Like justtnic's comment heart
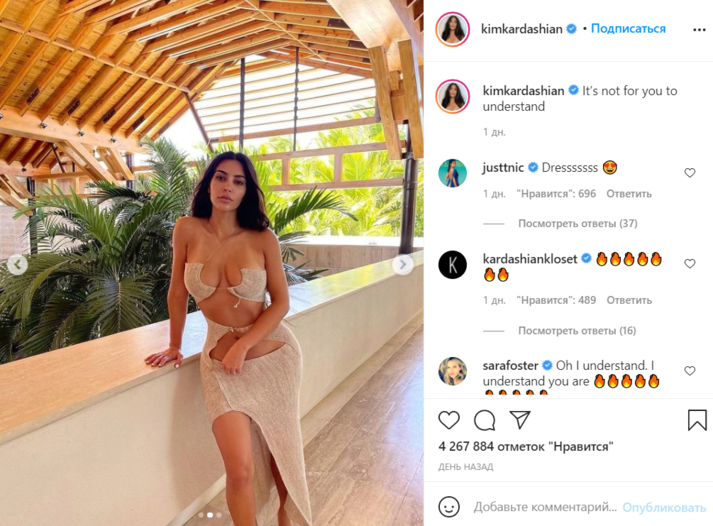713x526 pixels. tap(690, 173)
